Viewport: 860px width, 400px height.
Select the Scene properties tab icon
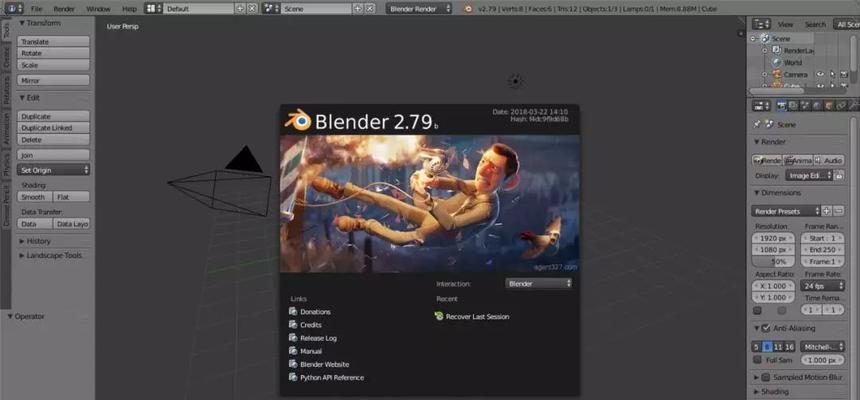pos(805,106)
